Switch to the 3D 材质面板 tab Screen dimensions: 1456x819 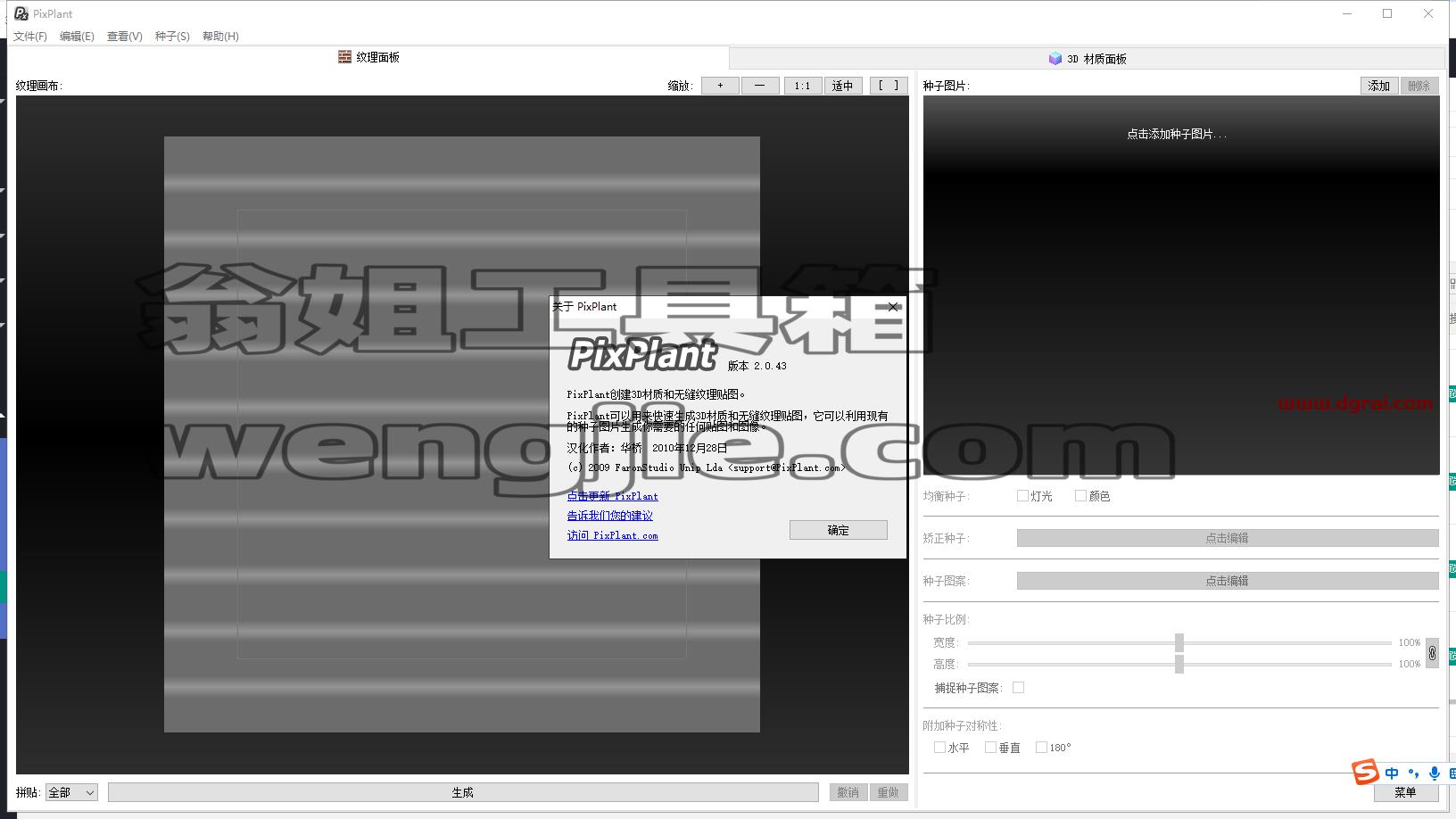click(x=1088, y=59)
